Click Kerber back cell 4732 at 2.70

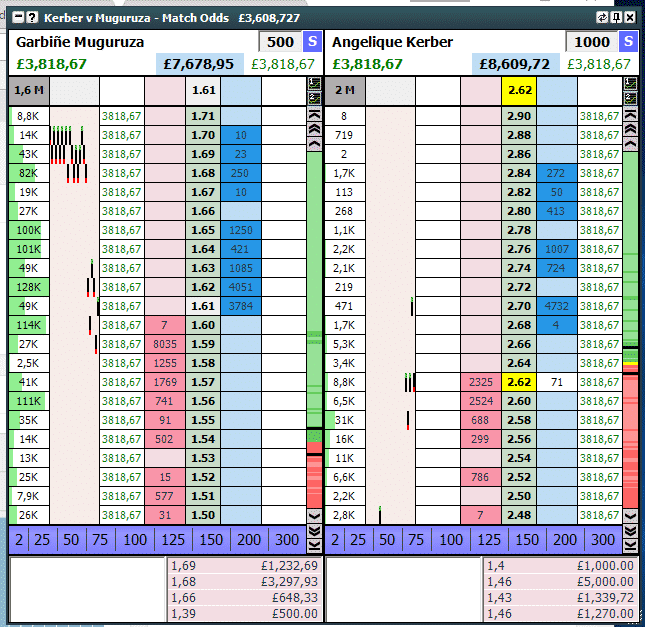point(557,306)
